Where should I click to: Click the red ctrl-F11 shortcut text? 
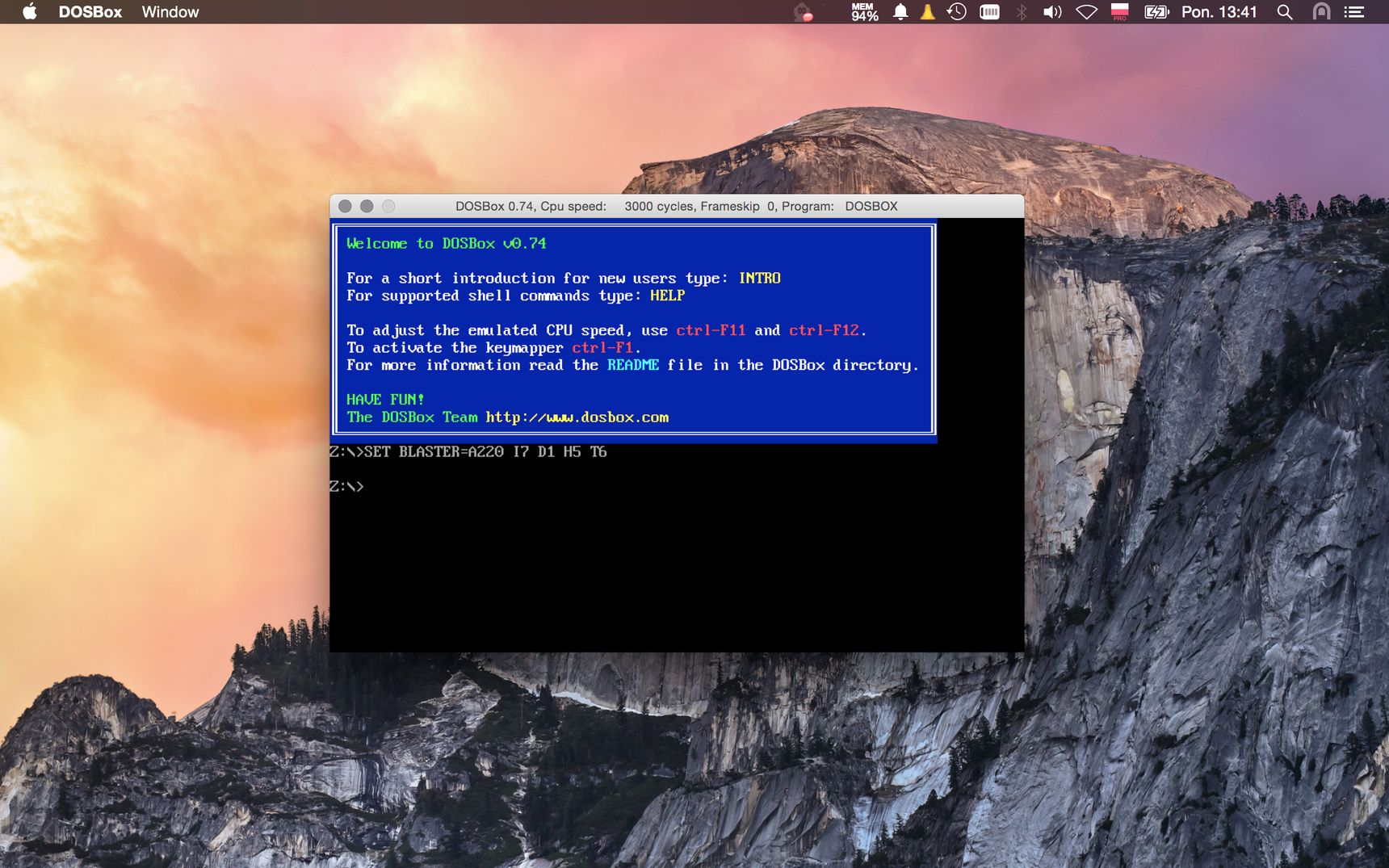[711, 330]
